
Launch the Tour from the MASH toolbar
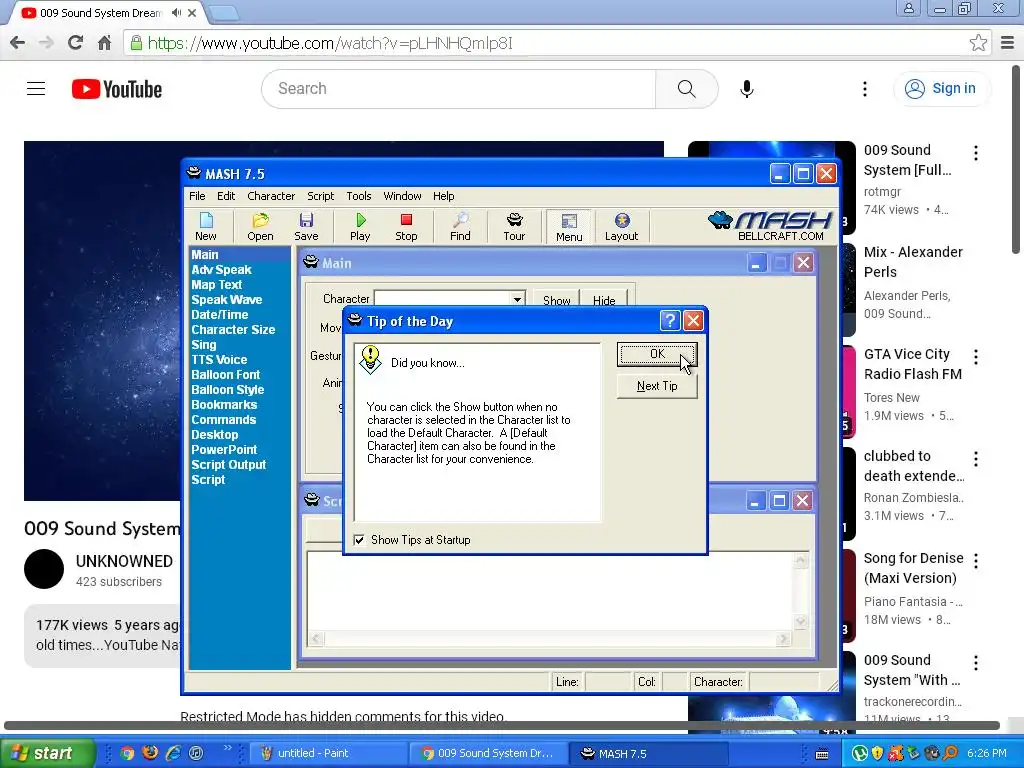(514, 227)
